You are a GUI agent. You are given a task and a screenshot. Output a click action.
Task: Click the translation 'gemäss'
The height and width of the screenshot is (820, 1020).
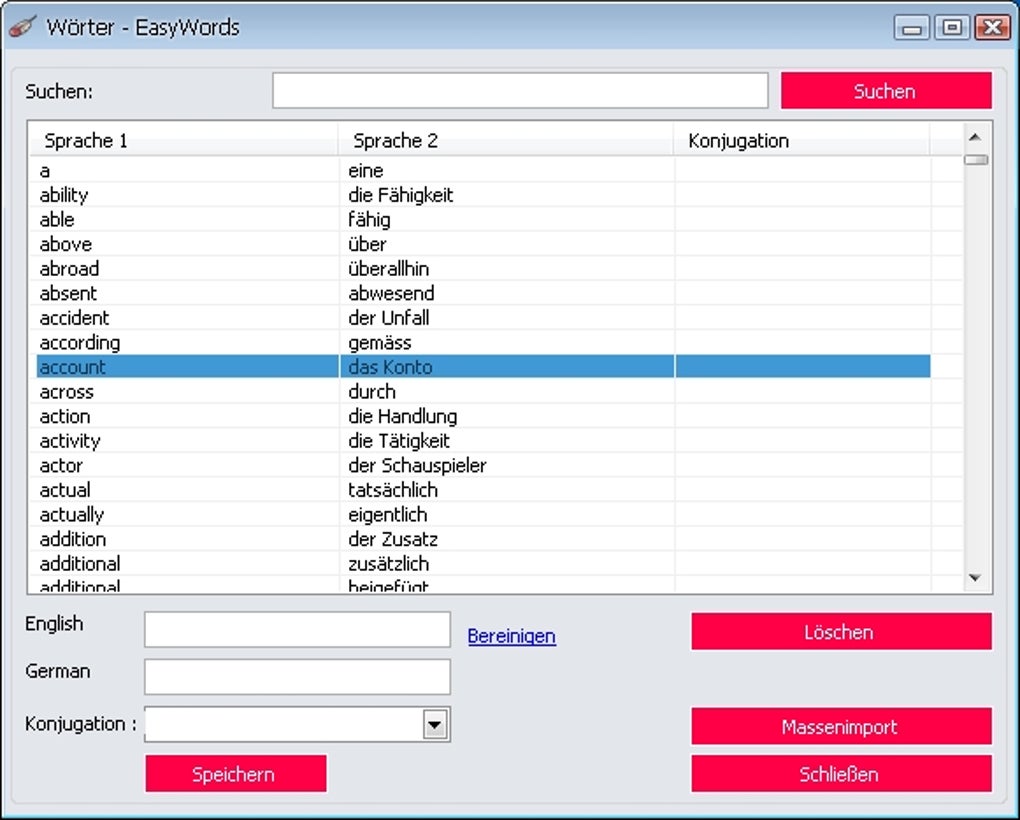point(380,343)
